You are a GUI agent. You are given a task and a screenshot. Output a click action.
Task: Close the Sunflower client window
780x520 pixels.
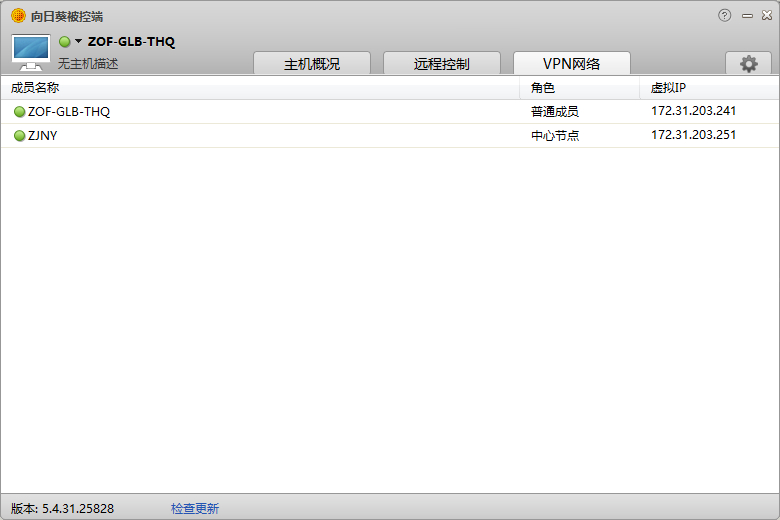click(x=765, y=15)
